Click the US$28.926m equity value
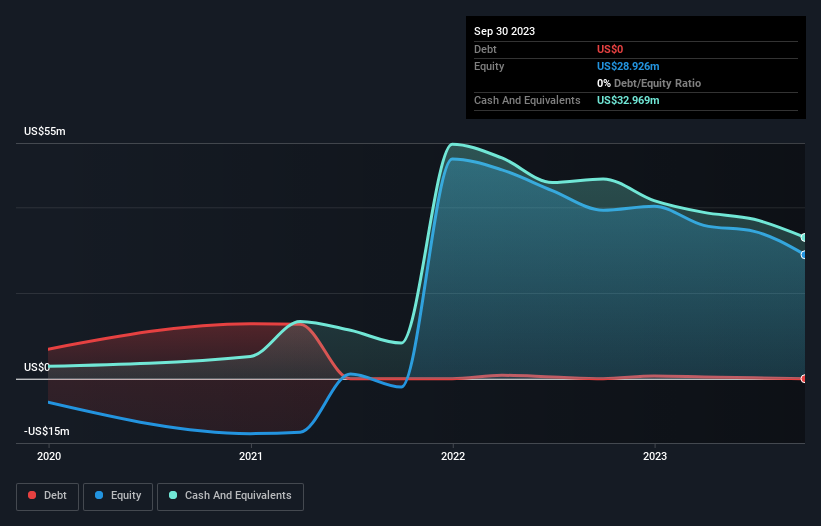Screen dimensions: 821x526 click(628, 66)
